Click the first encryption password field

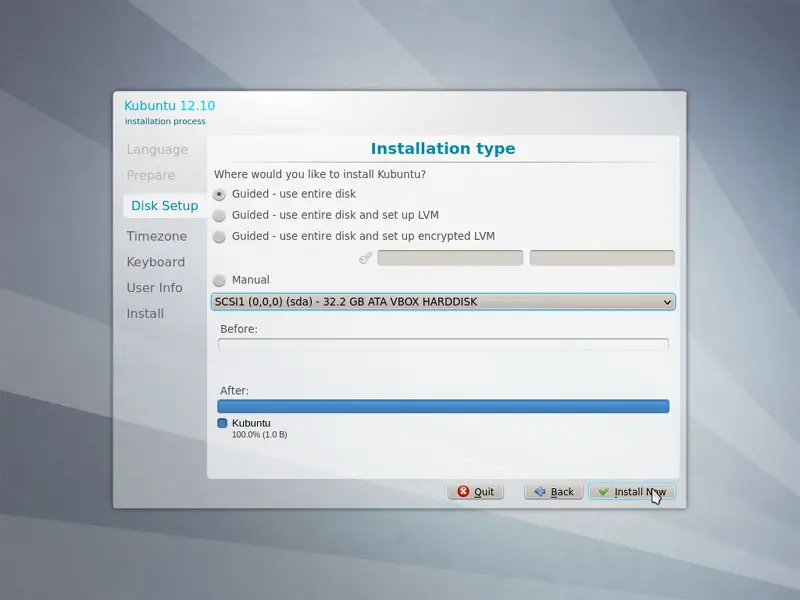point(450,258)
